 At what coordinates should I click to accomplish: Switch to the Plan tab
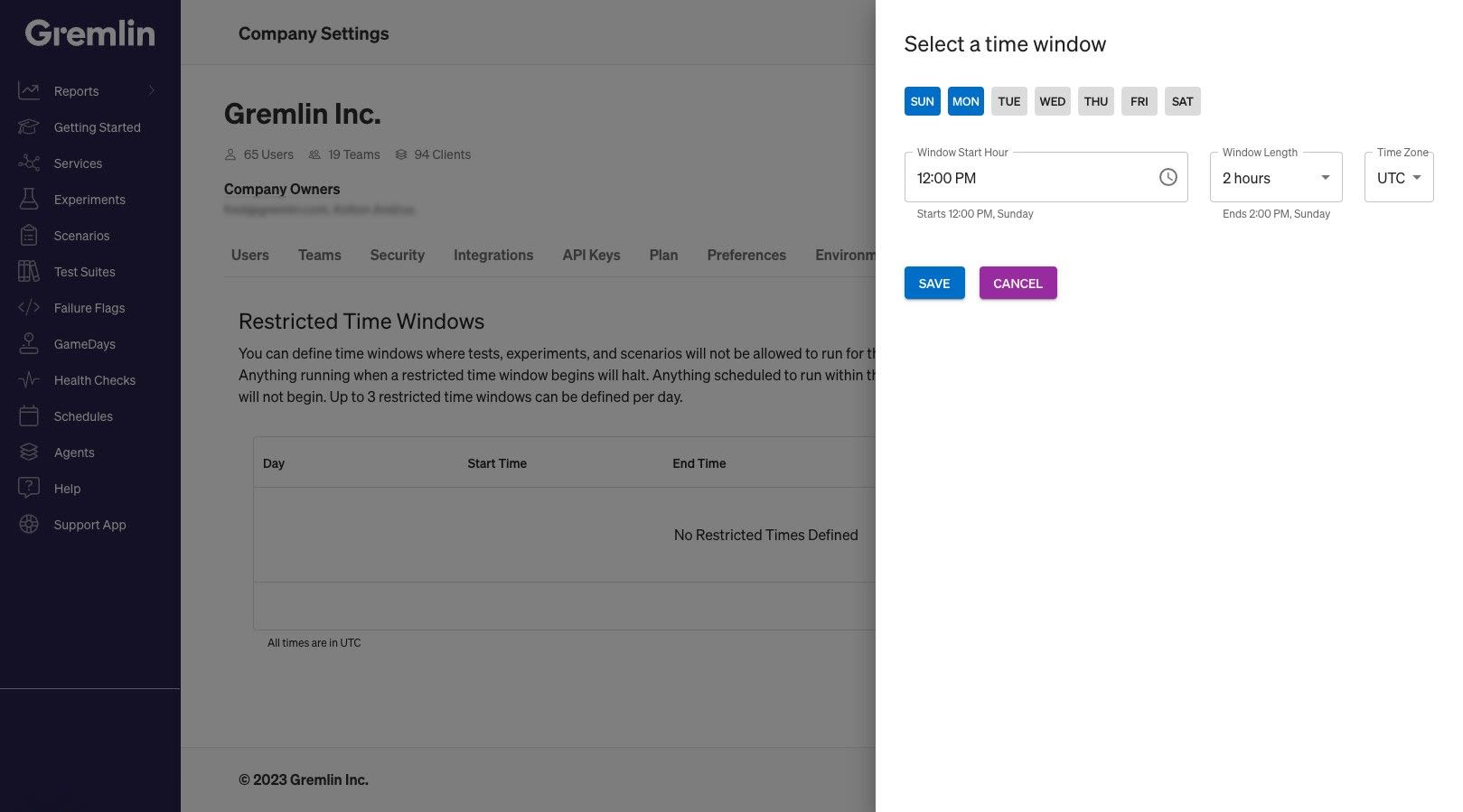tap(663, 255)
